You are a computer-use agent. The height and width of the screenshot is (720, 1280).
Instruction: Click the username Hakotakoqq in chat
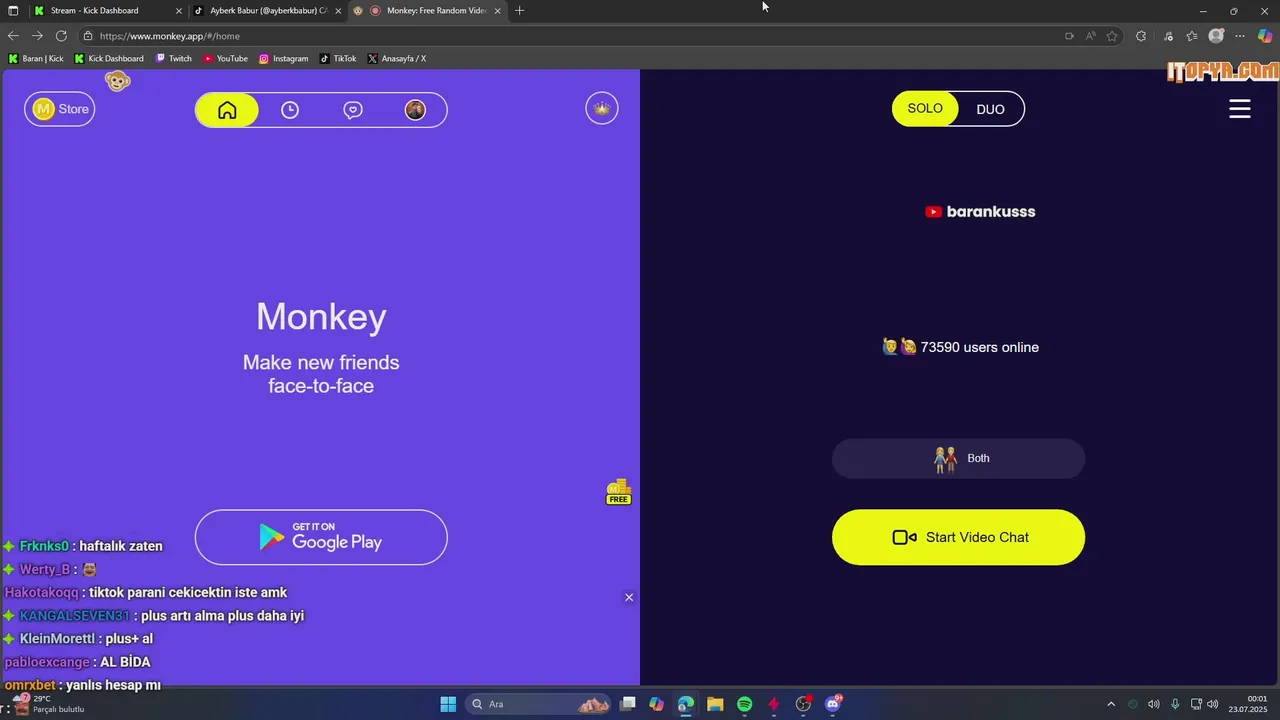click(x=41, y=592)
